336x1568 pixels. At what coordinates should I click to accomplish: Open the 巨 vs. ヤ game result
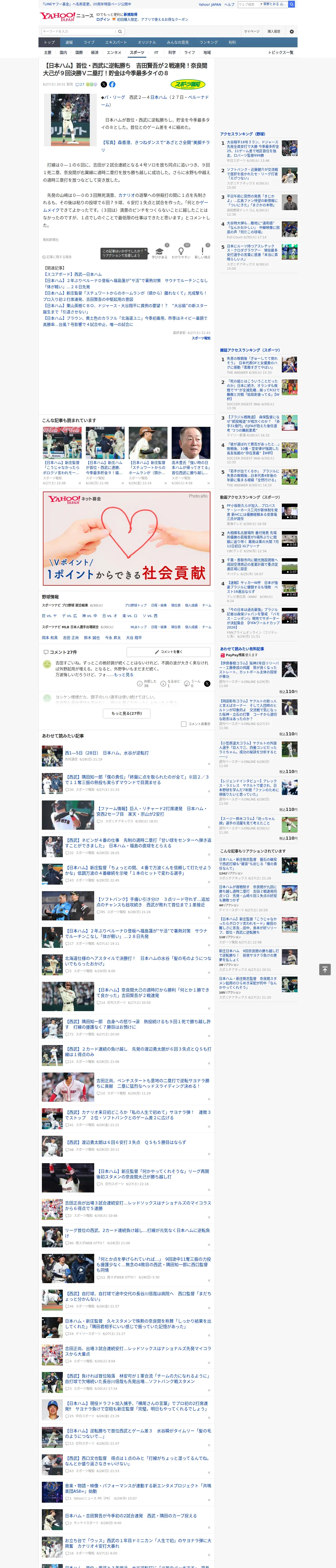49,616
